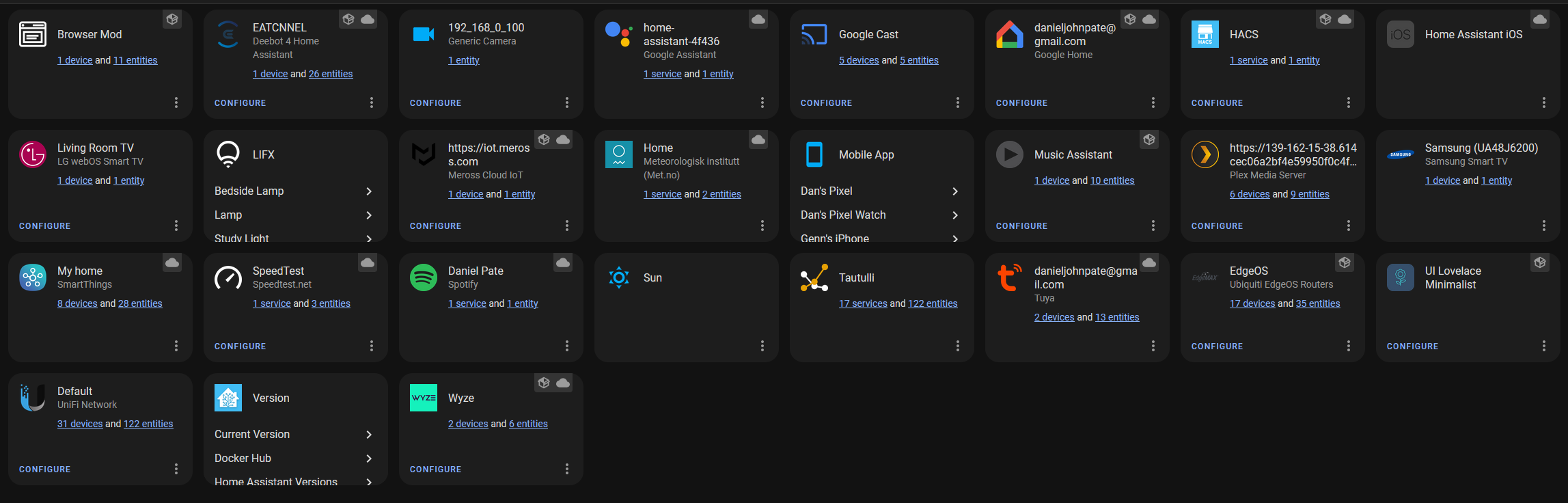
Task: Open Tautulli's 17 services link
Action: pyautogui.click(x=863, y=303)
